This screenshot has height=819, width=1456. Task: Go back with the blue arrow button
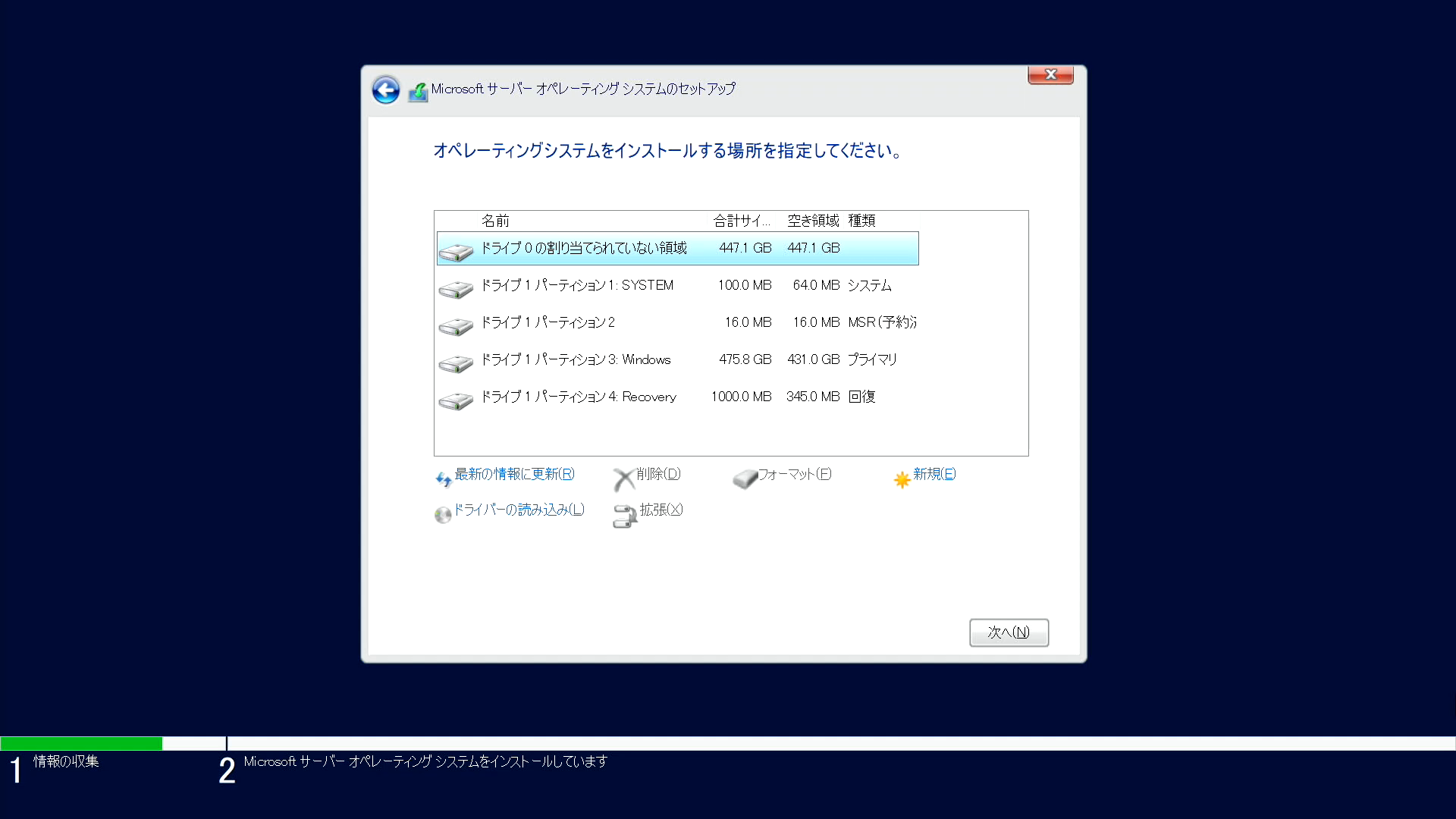(385, 90)
